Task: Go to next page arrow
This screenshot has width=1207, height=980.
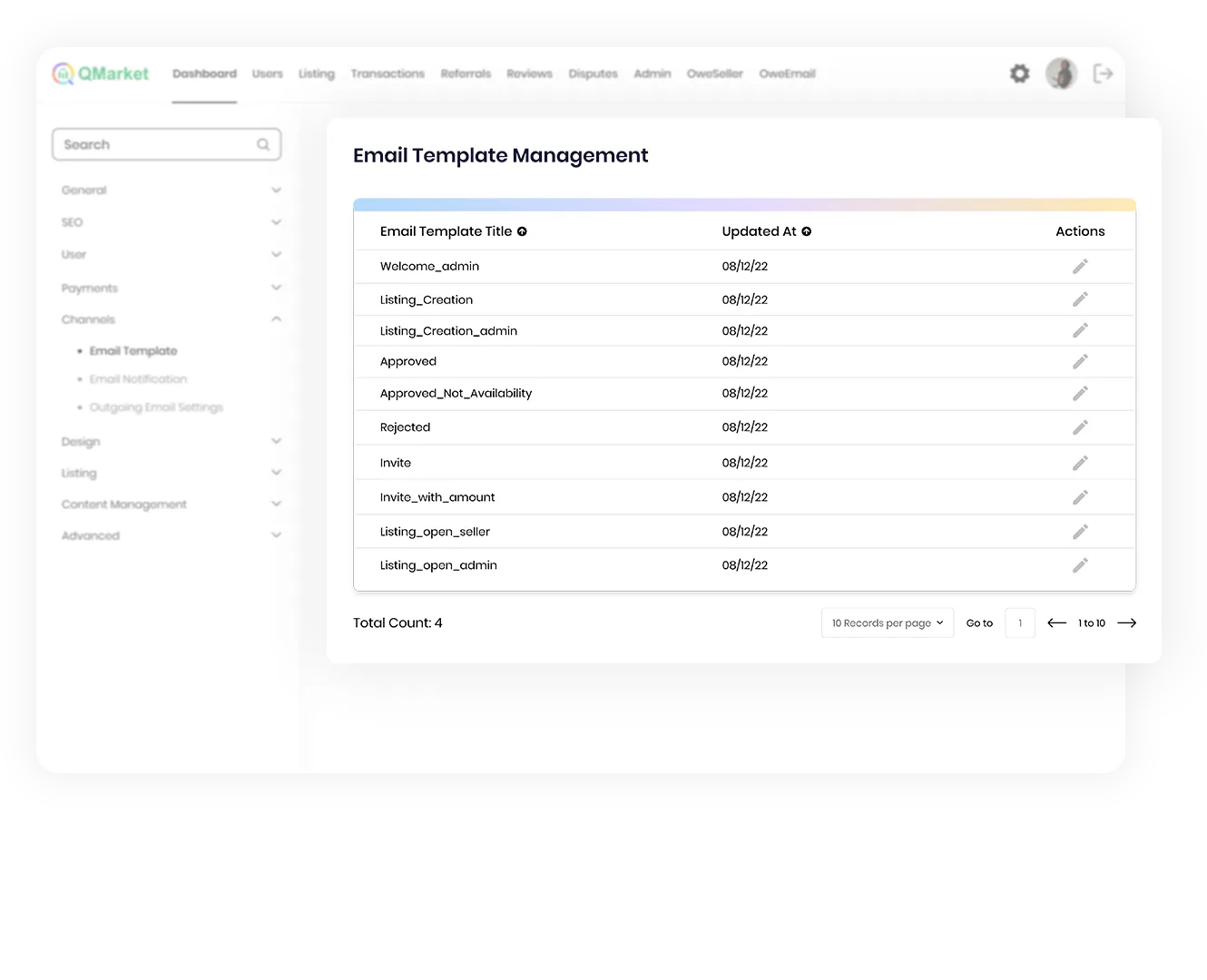Action: click(x=1126, y=622)
